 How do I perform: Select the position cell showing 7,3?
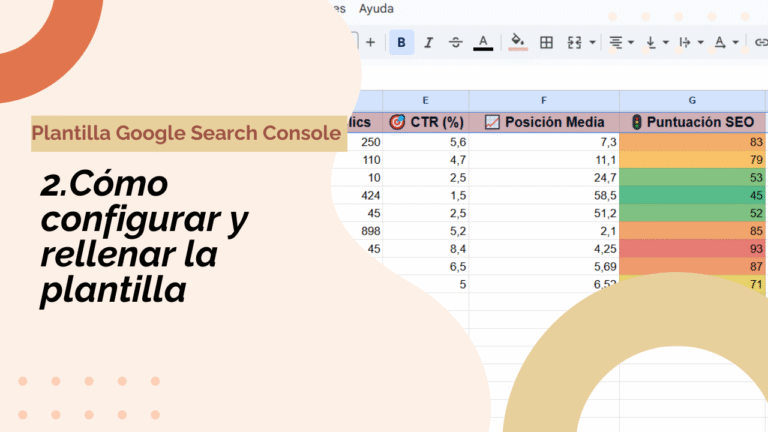tap(544, 142)
